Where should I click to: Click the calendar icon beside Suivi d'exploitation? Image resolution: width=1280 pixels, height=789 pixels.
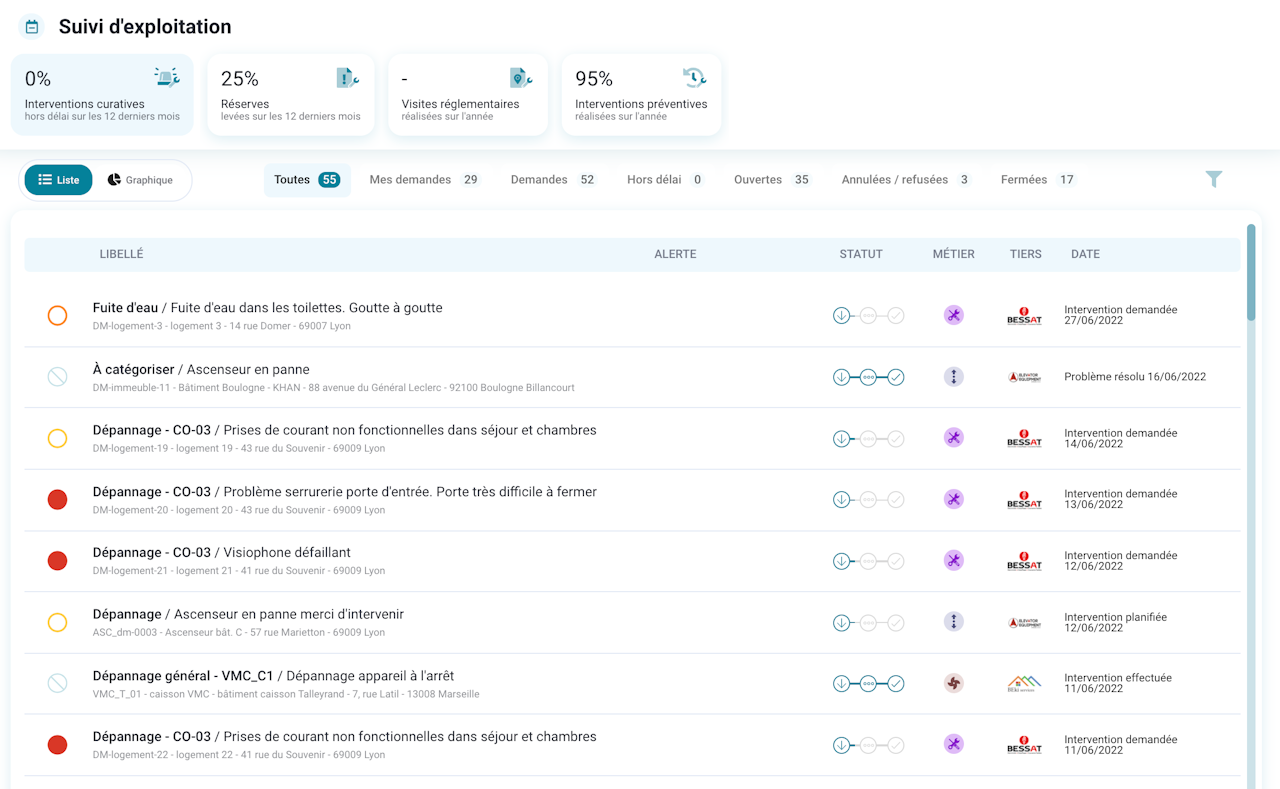point(32,27)
